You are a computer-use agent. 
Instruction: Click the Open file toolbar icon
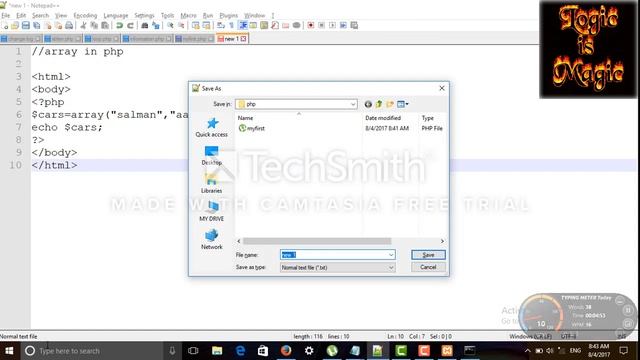click(x=15, y=25)
